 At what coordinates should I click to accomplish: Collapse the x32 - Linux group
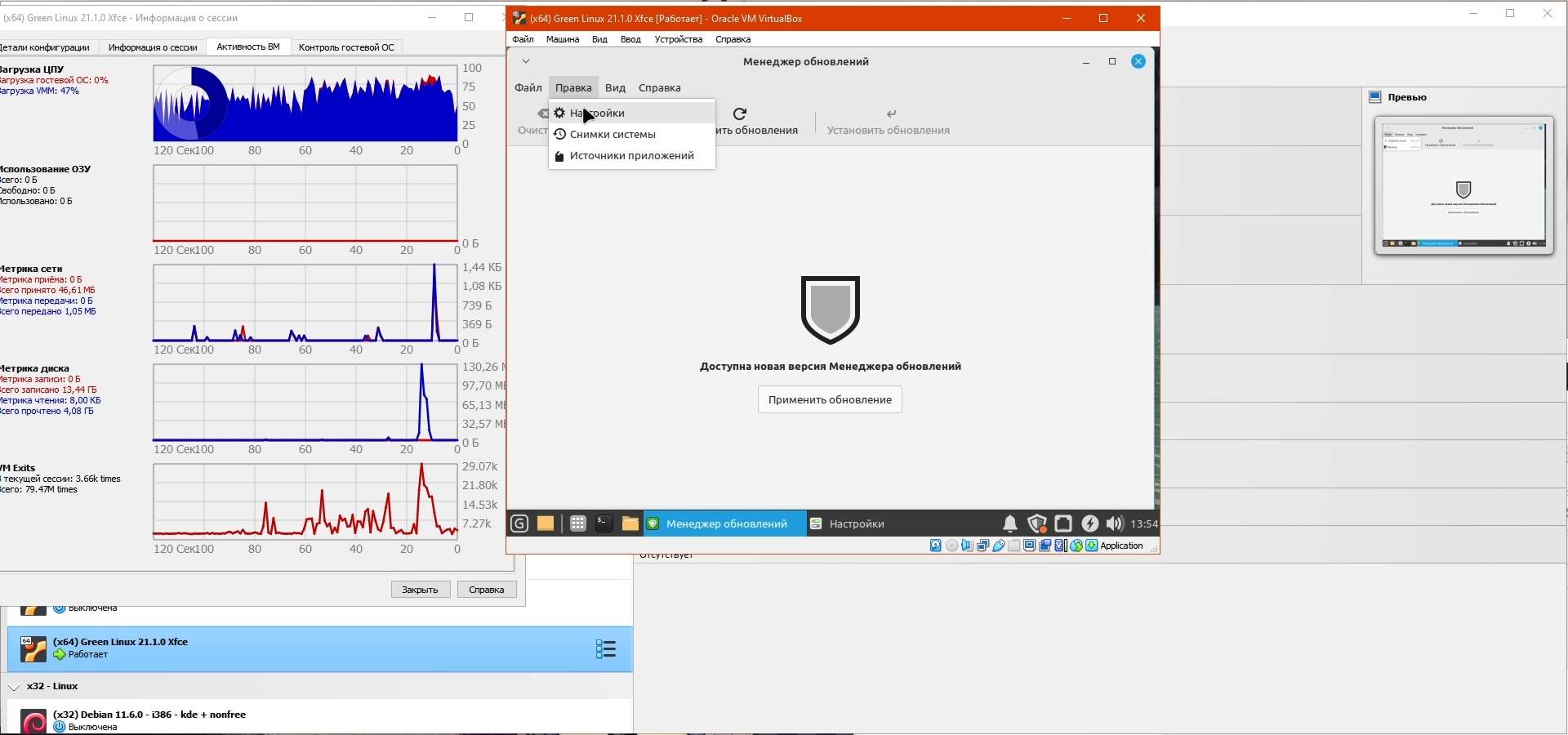point(14,688)
